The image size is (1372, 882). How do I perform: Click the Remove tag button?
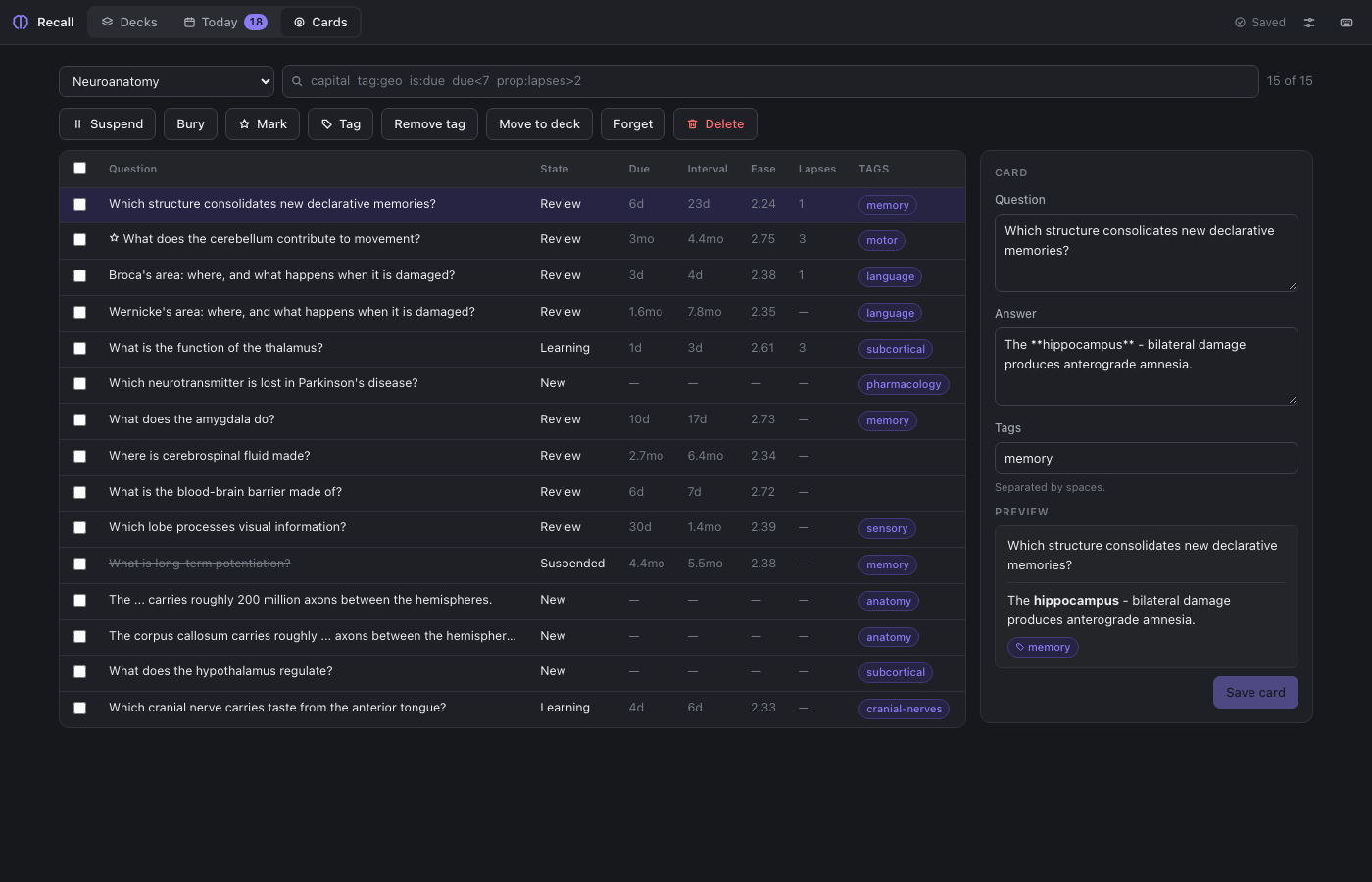tap(429, 124)
